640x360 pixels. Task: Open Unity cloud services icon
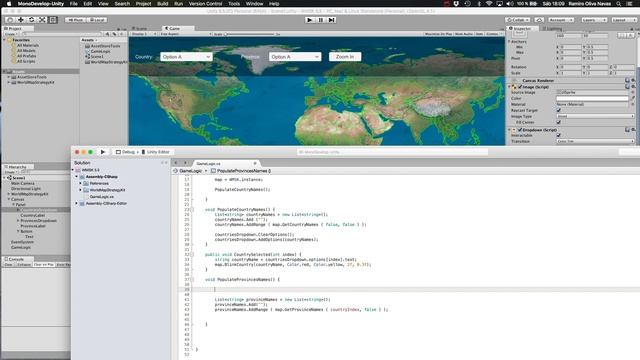(539, 20)
